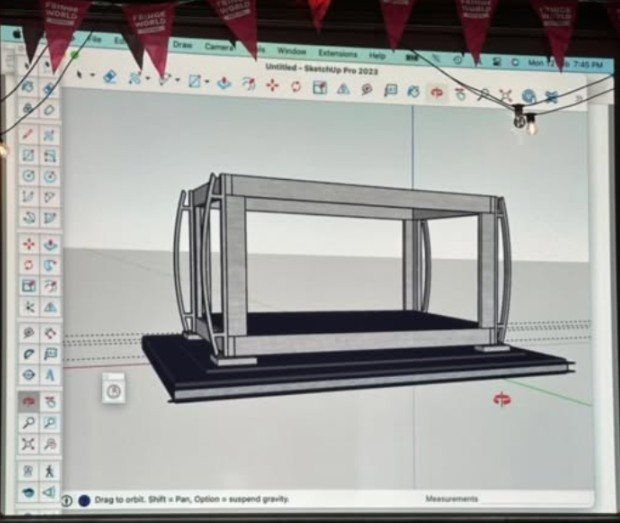Select the Pan tool in left toolset
The height and width of the screenshot is (523, 620).
tap(49, 402)
